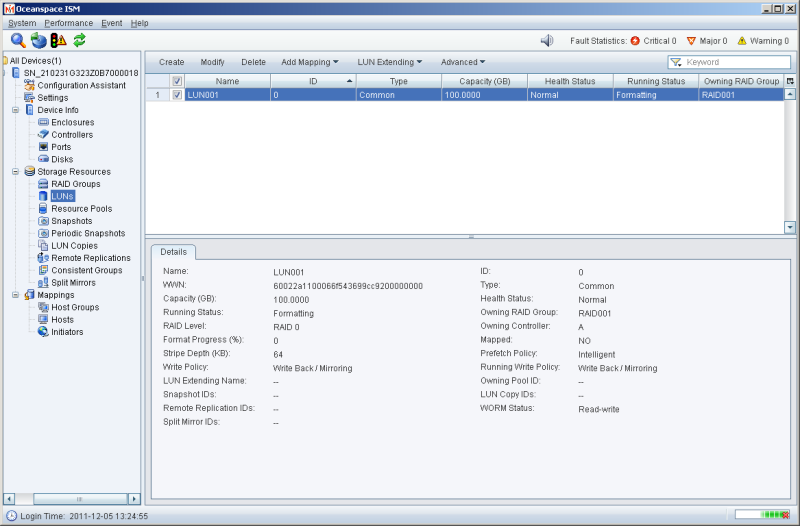Click the sidebar horizontal scrollbar thumb
The image size is (800, 526).
[x=80, y=498]
